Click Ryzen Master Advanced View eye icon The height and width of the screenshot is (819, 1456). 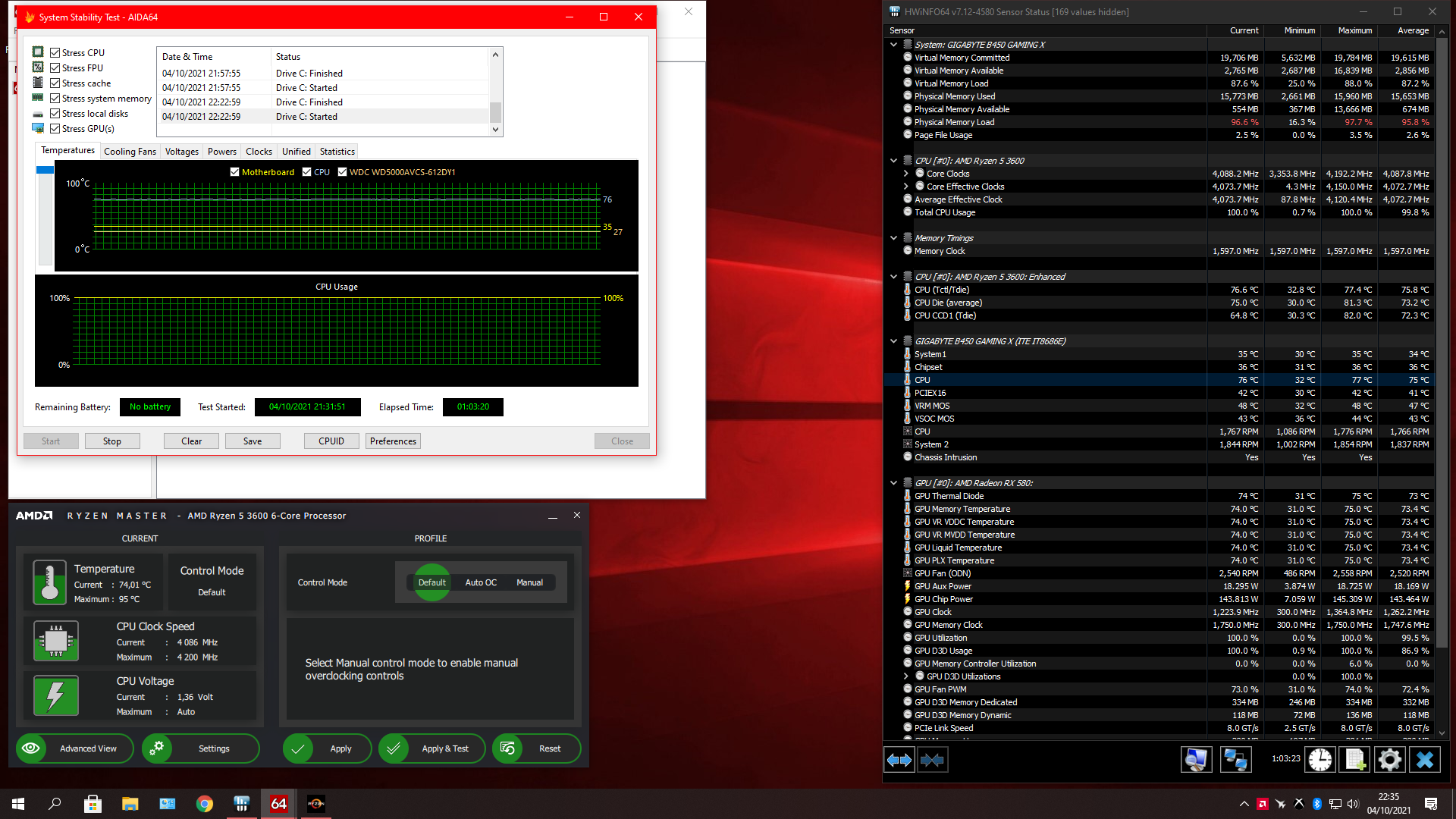click(x=31, y=748)
